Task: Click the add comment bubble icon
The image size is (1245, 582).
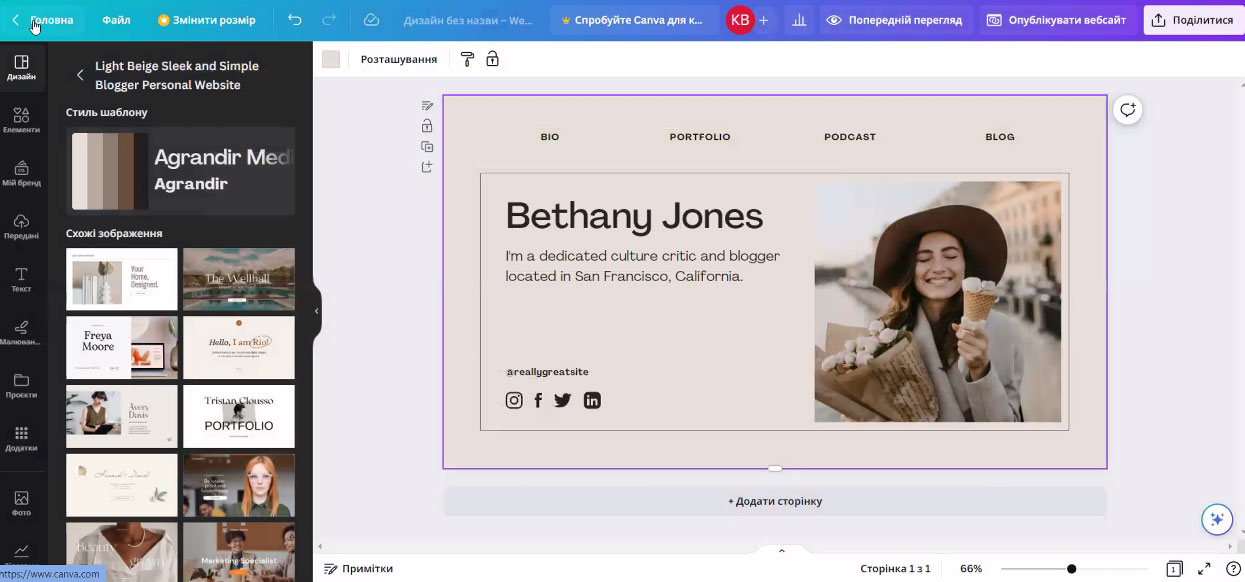Action: click(1128, 110)
